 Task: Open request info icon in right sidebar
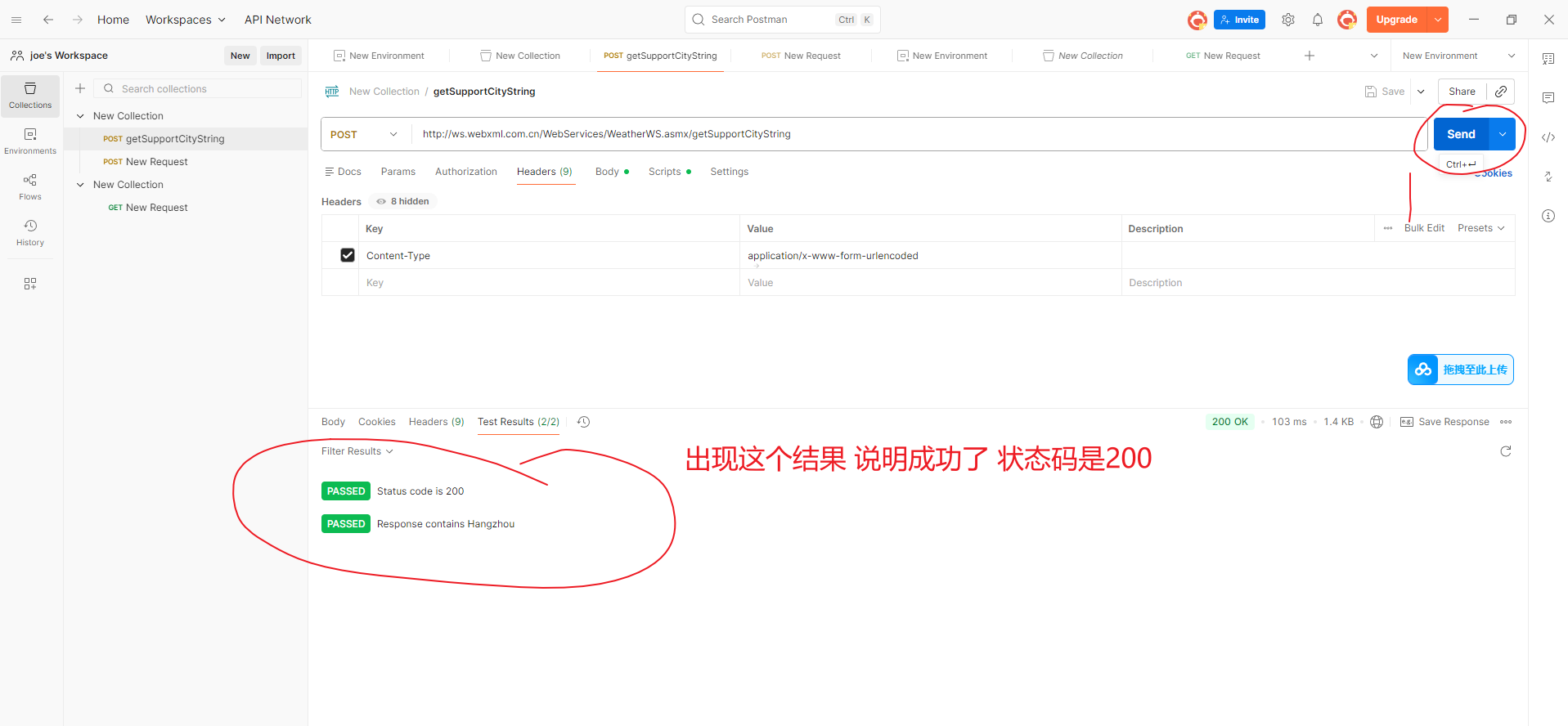(x=1548, y=216)
